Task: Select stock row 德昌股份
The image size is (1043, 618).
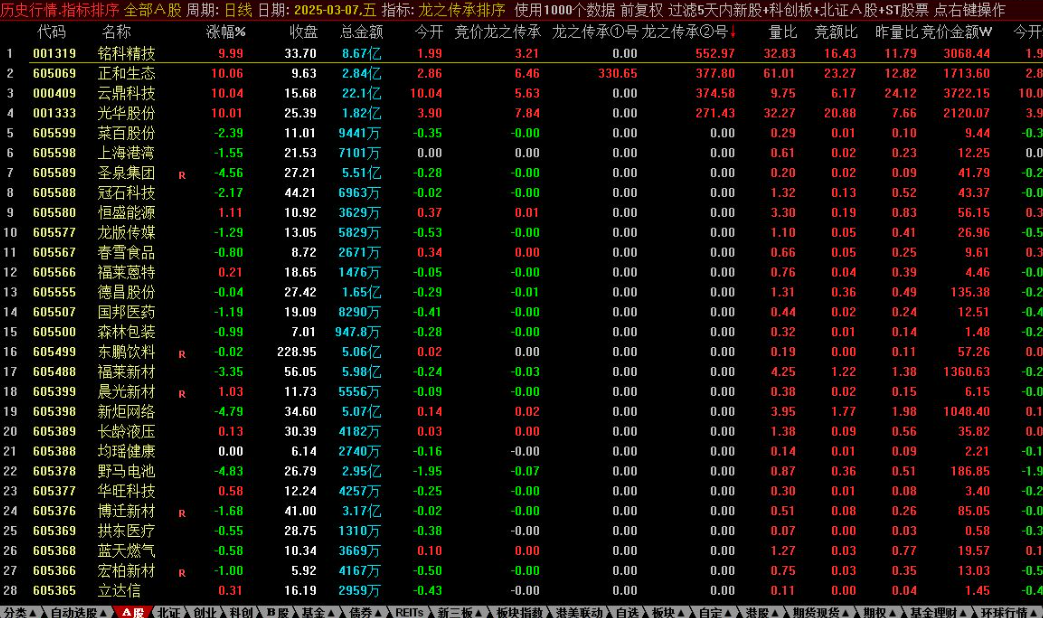Action: click(522, 292)
